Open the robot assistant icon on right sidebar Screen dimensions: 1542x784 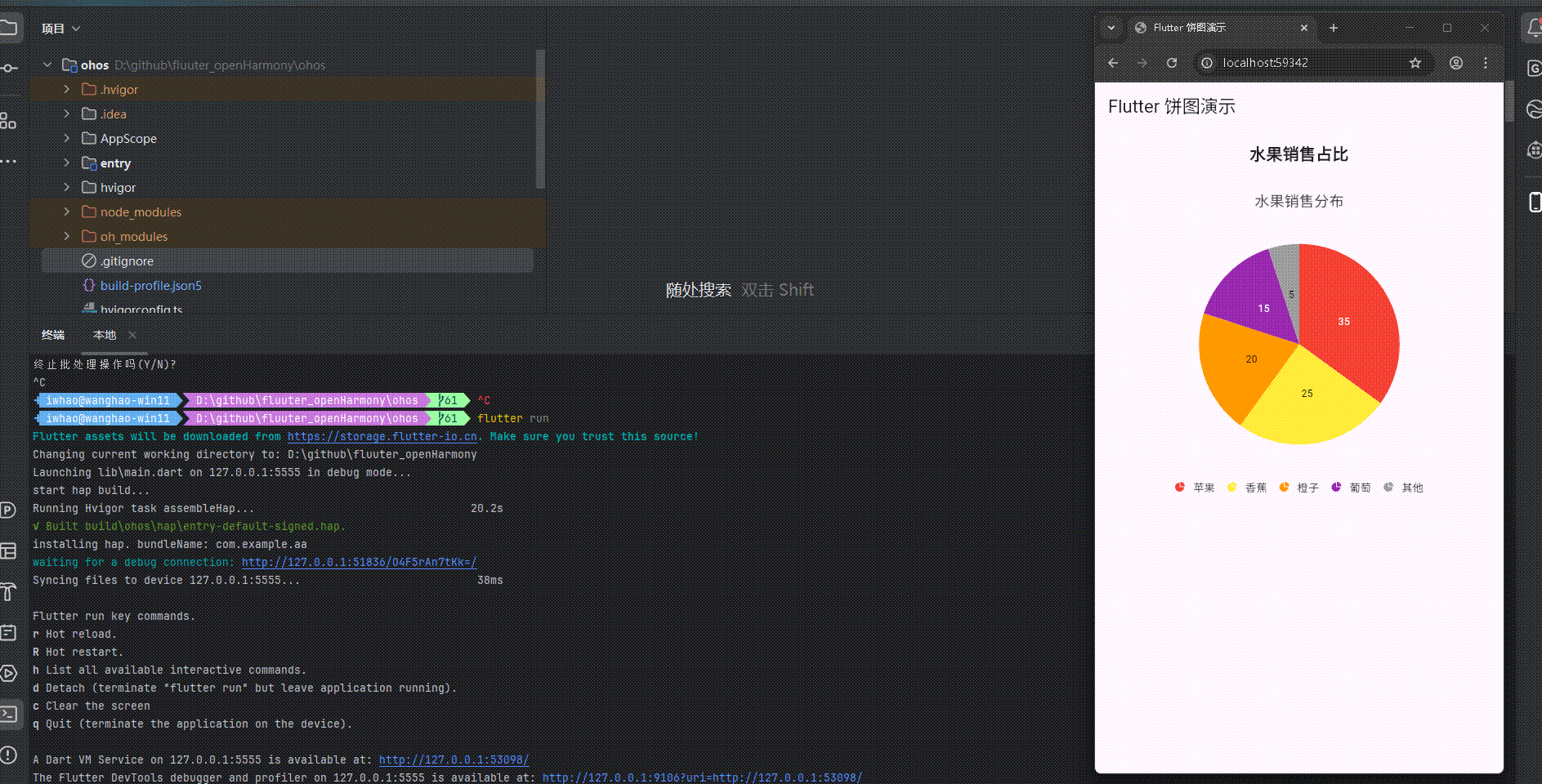(x=1535, y=150)
